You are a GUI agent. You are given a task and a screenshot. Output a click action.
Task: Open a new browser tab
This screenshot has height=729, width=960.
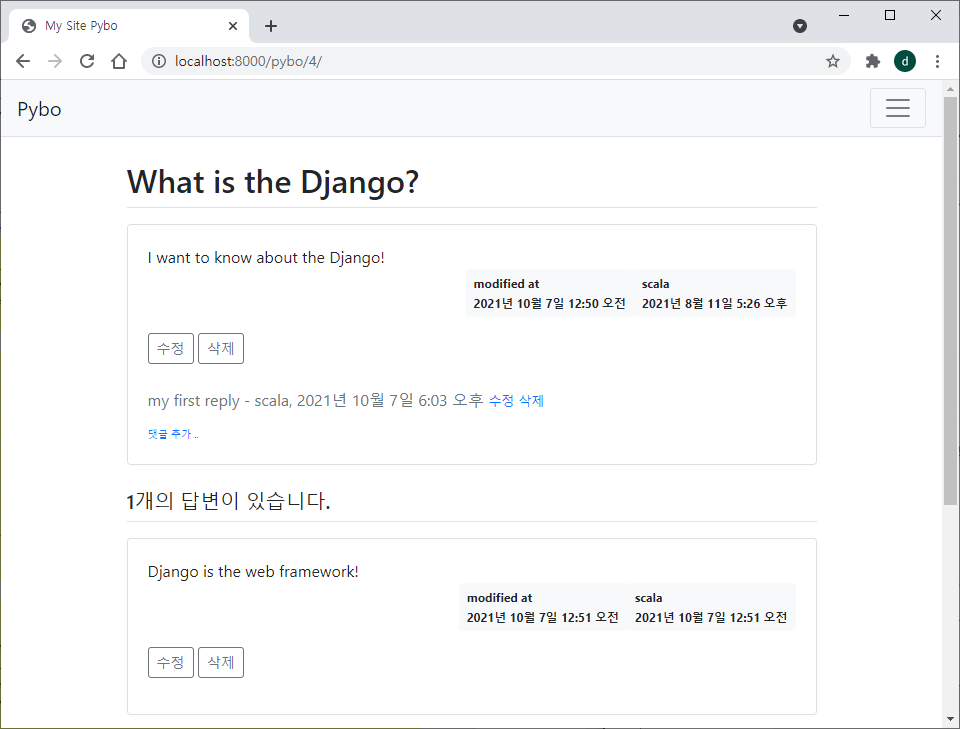271,26
